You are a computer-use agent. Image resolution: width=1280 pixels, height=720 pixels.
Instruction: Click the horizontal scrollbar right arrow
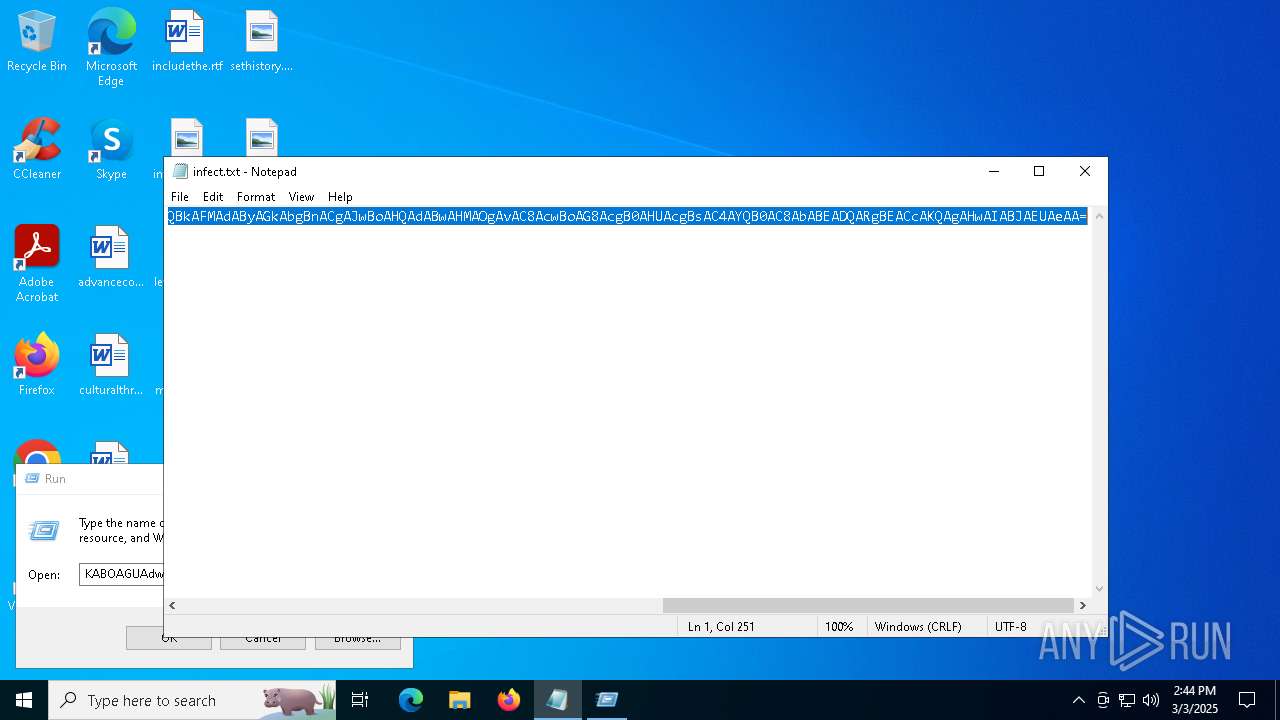click(1082, 605)
